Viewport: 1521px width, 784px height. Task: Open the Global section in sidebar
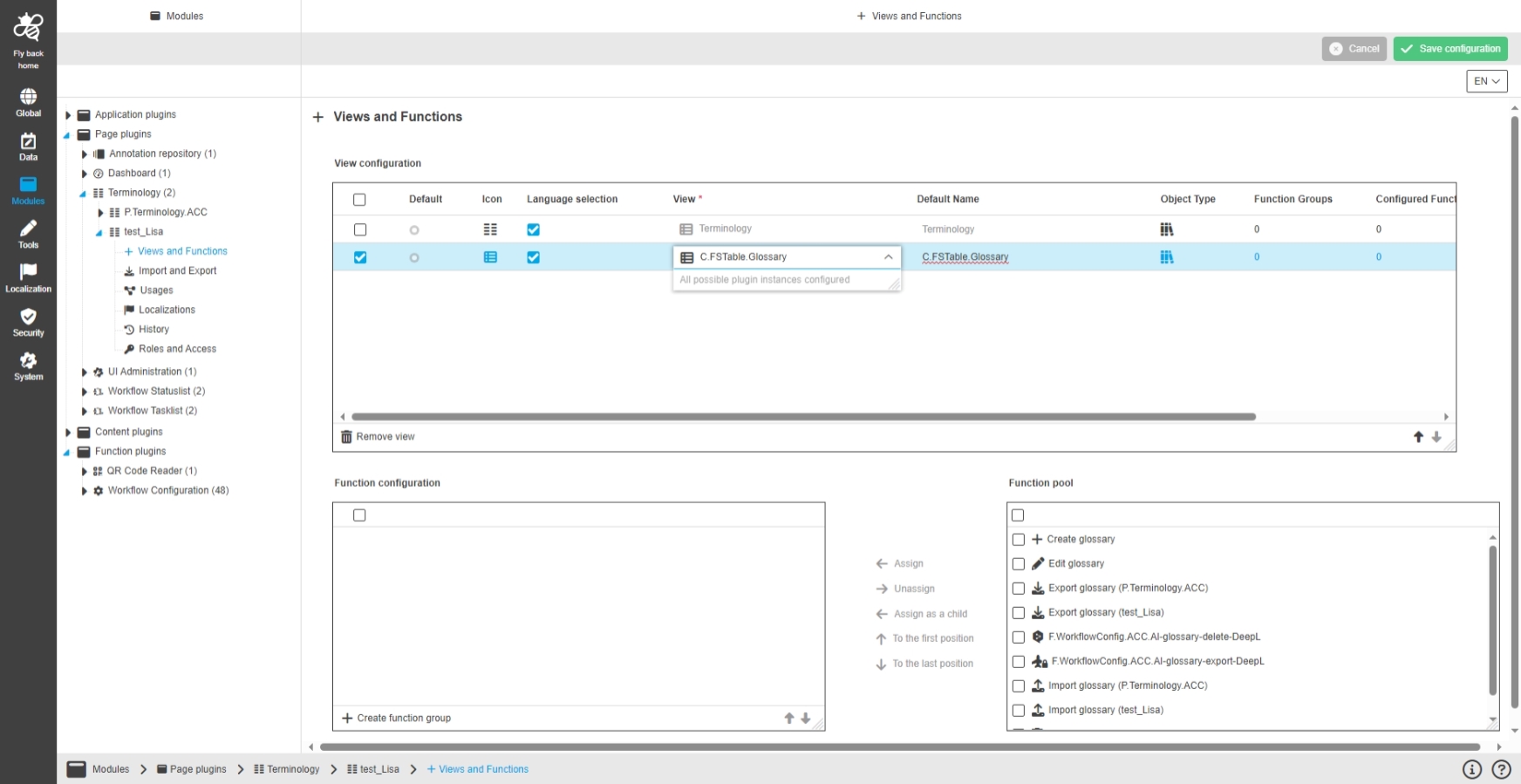[28, 101]
